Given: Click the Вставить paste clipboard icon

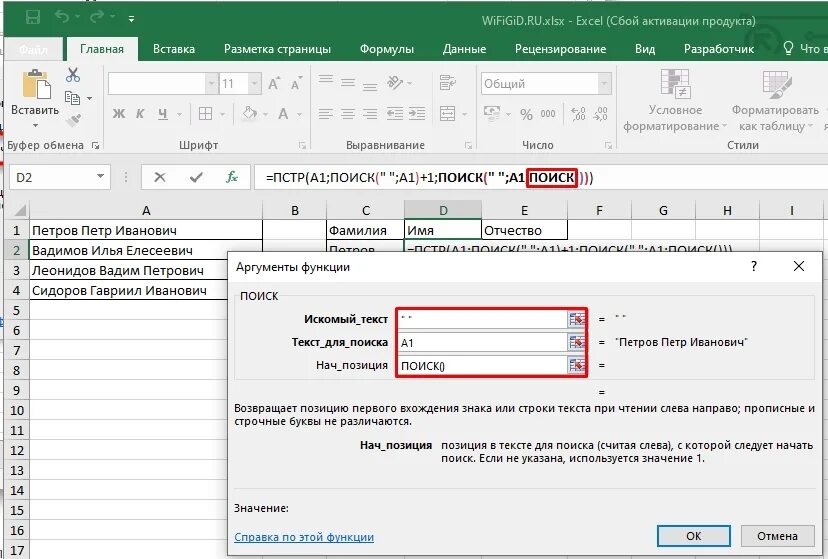Looking at the screenshot, I should click(36, 84).
